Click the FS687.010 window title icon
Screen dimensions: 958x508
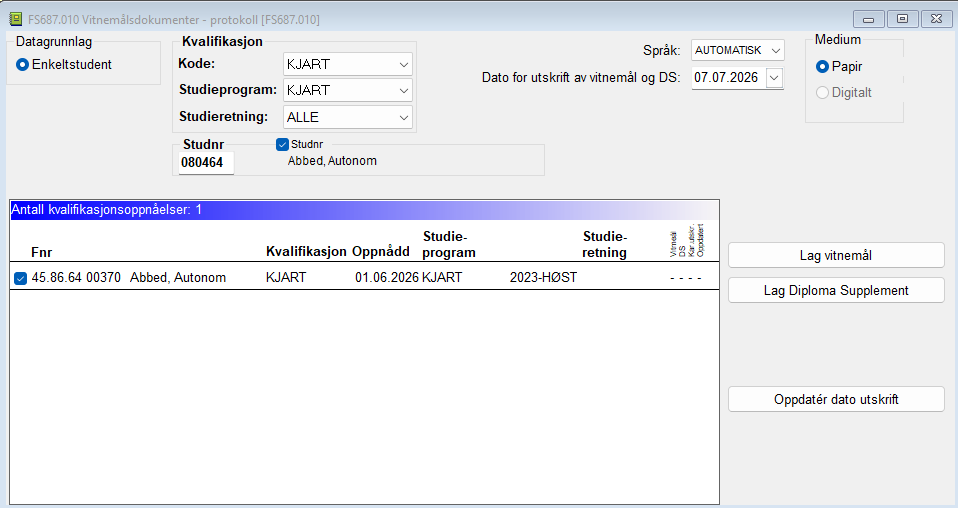pyautogui.click(x=15, y=20)
